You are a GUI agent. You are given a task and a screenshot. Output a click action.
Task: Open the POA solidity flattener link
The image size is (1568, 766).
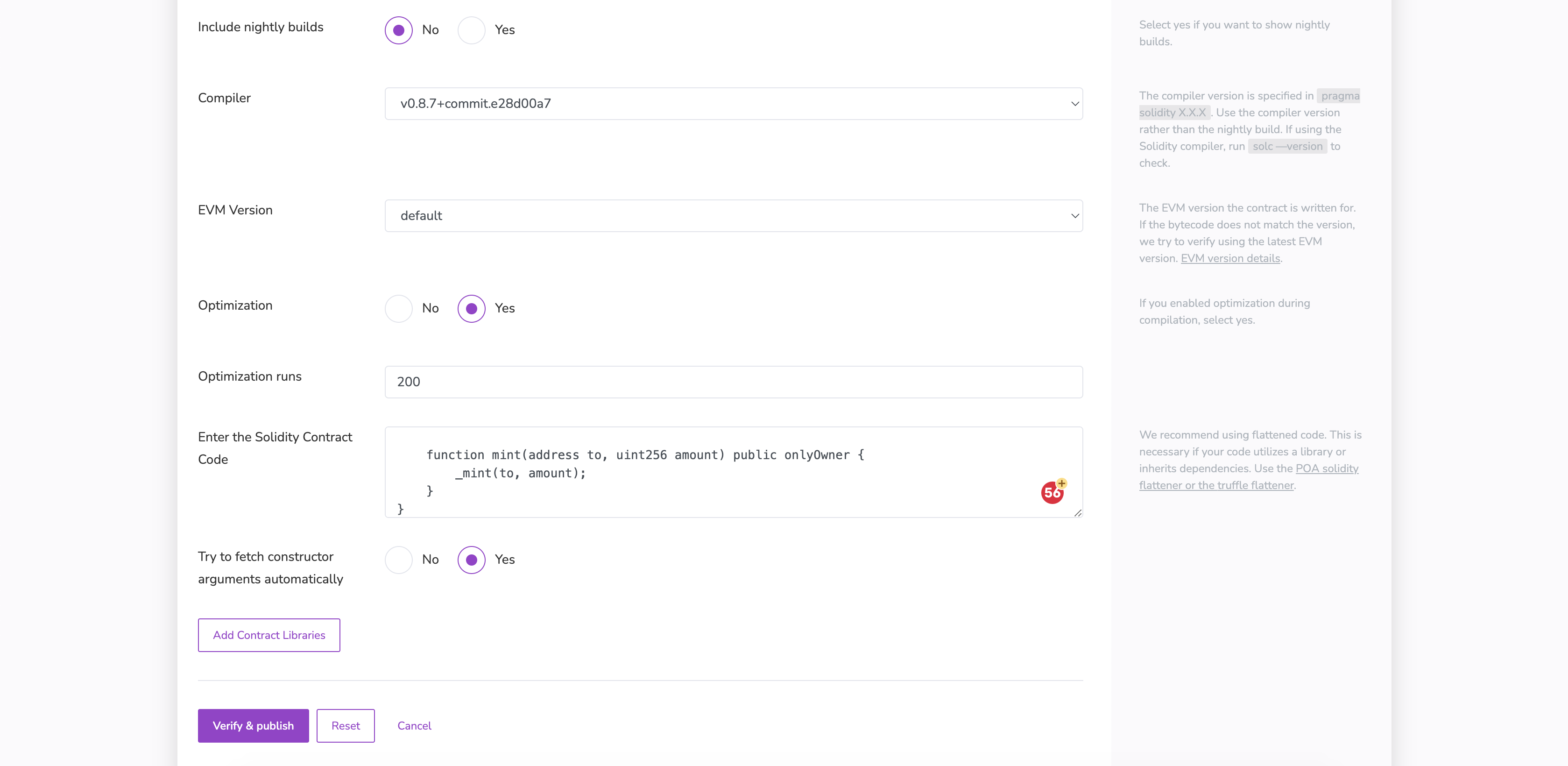point(1327,468)
